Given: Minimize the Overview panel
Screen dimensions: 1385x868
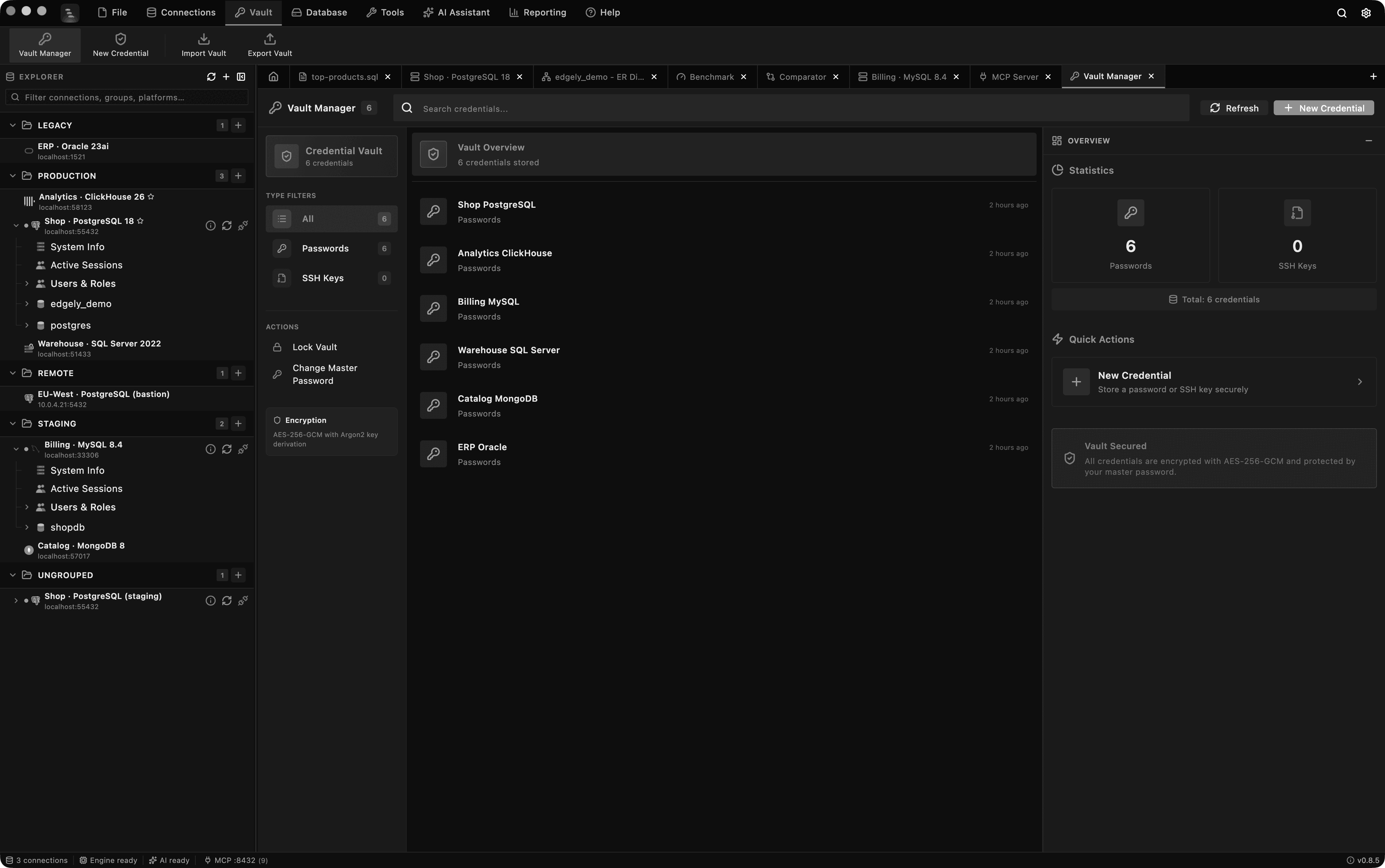Looking at the screenshot, I should point(1369,141).
